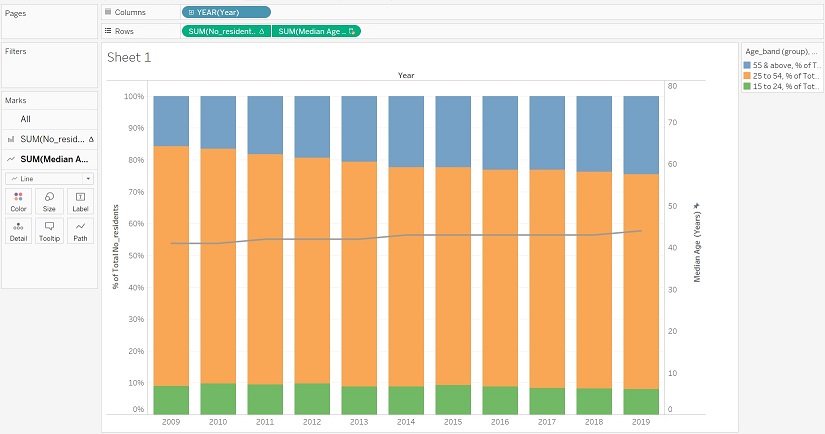Screen dimensions: 825x434
Task: Open the Label mark card
Action: tap(80, 201)
